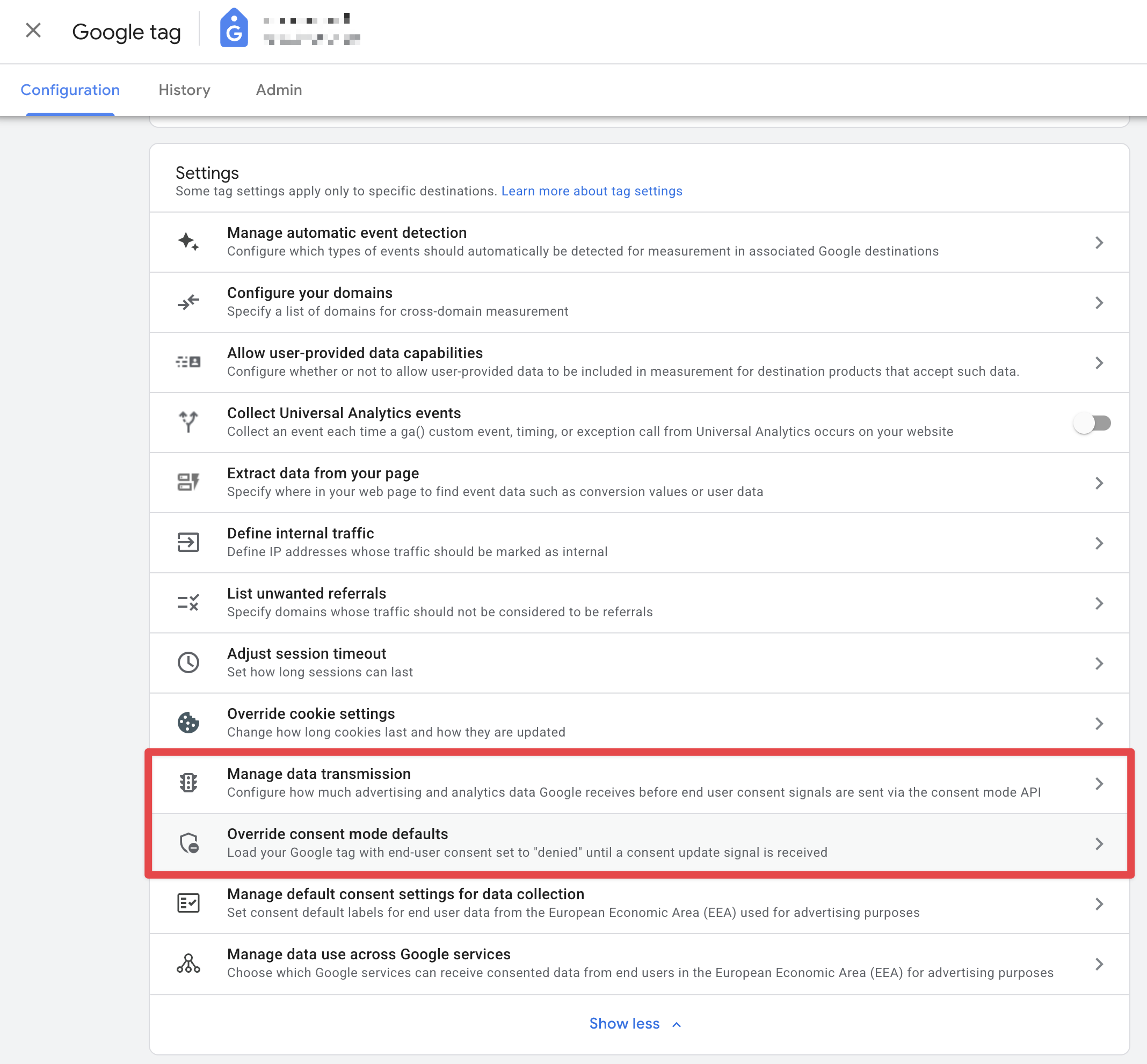Expand Manage data use across Google chevron
Image resolution: width=1147 pixels, height=1064 pixels.
[1099, 964]
